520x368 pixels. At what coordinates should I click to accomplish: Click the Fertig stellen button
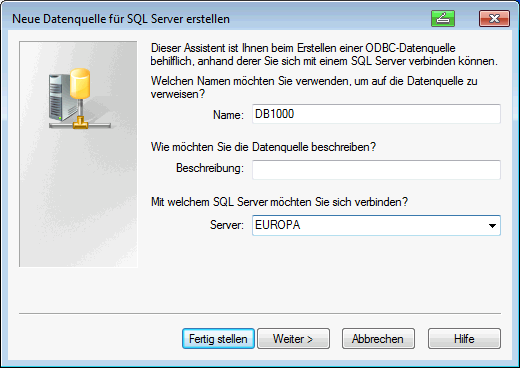[x=218, y=339]
